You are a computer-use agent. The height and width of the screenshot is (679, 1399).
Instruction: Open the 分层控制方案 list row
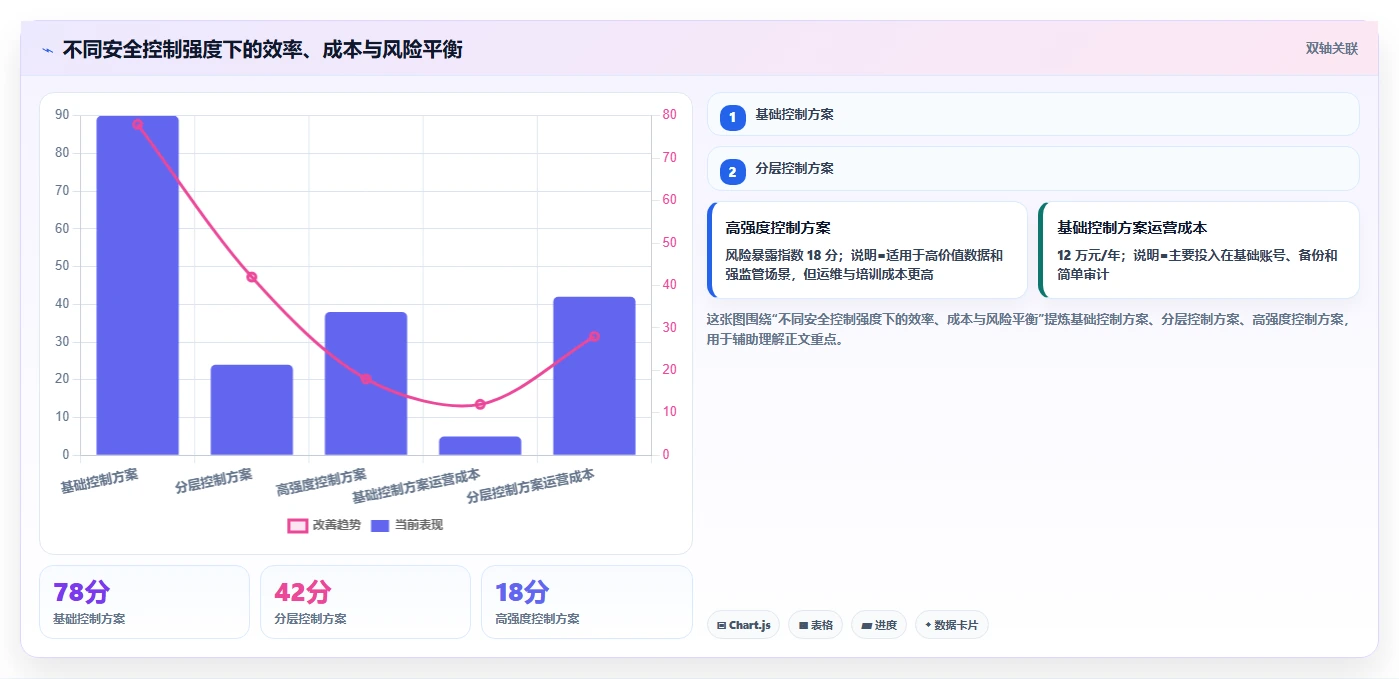click(1033, 168)
